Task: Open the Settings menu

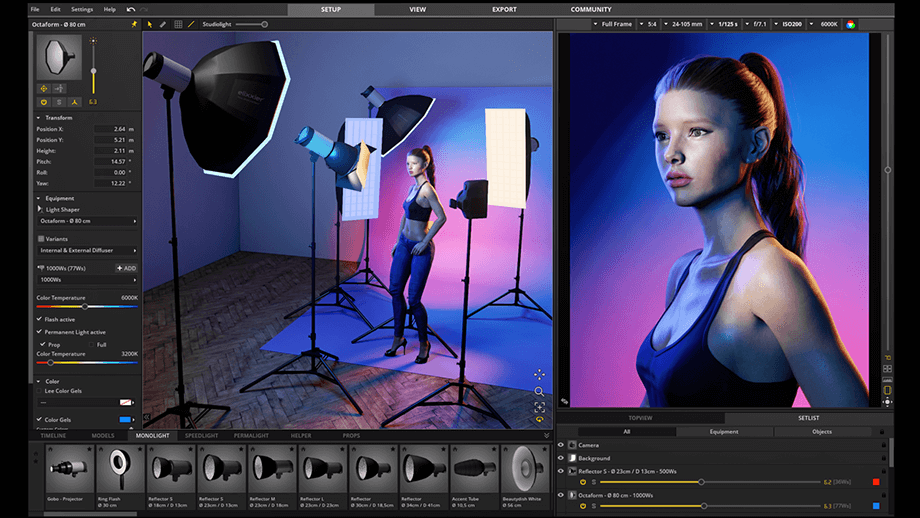Action: pos(82,9)
